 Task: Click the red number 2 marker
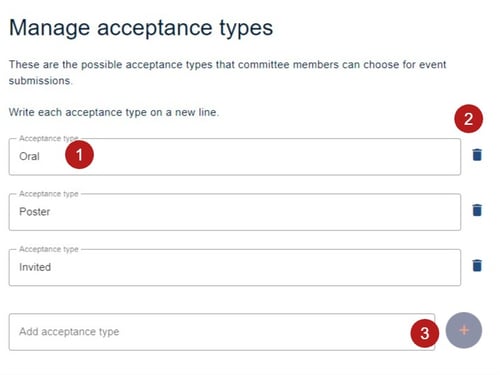pyautogui.click(x=468, y=119)
